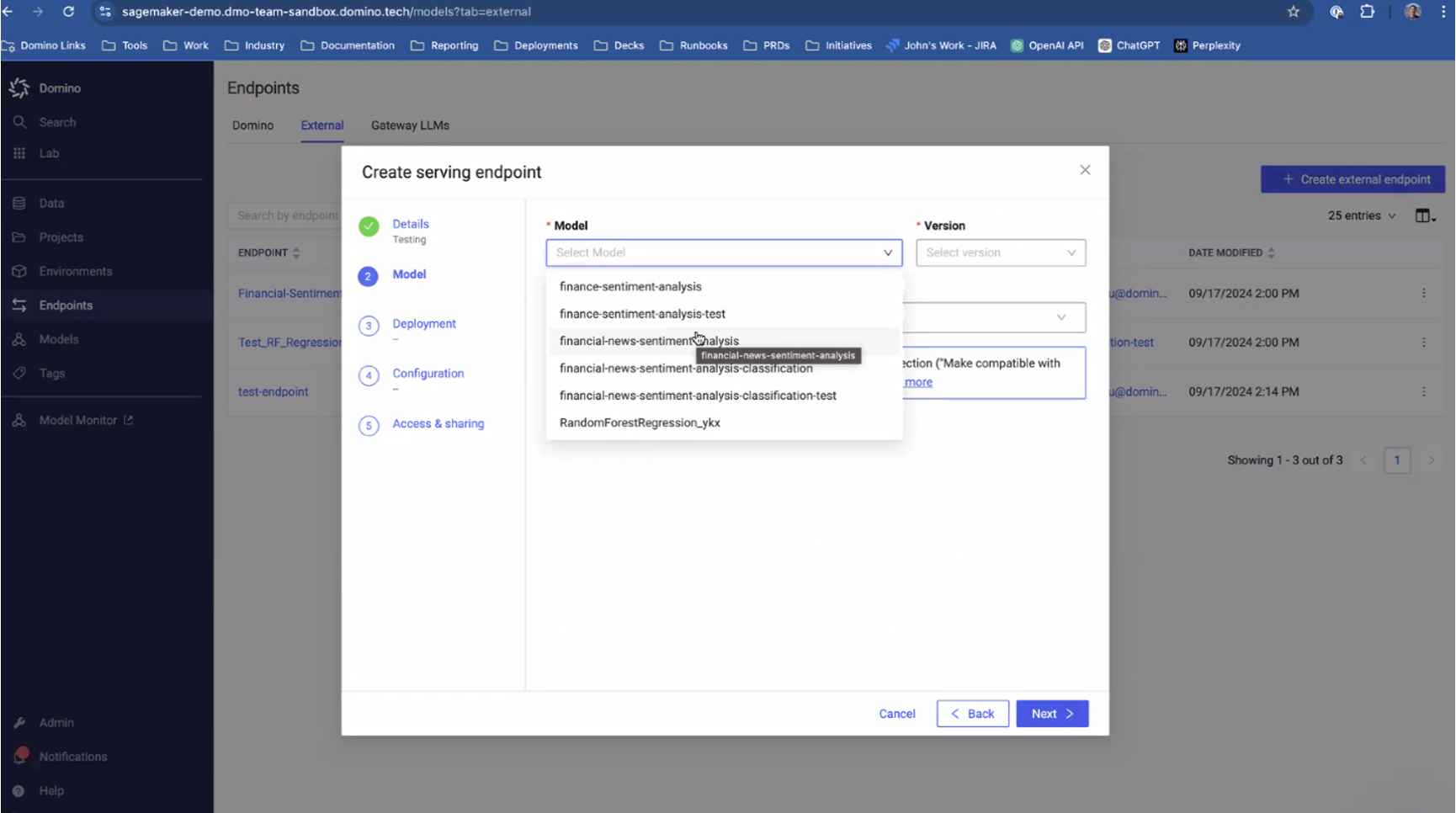Close the Create serving endpoint dialog
This screenshot has height=813, width=1456.
tap(1085, 170)
